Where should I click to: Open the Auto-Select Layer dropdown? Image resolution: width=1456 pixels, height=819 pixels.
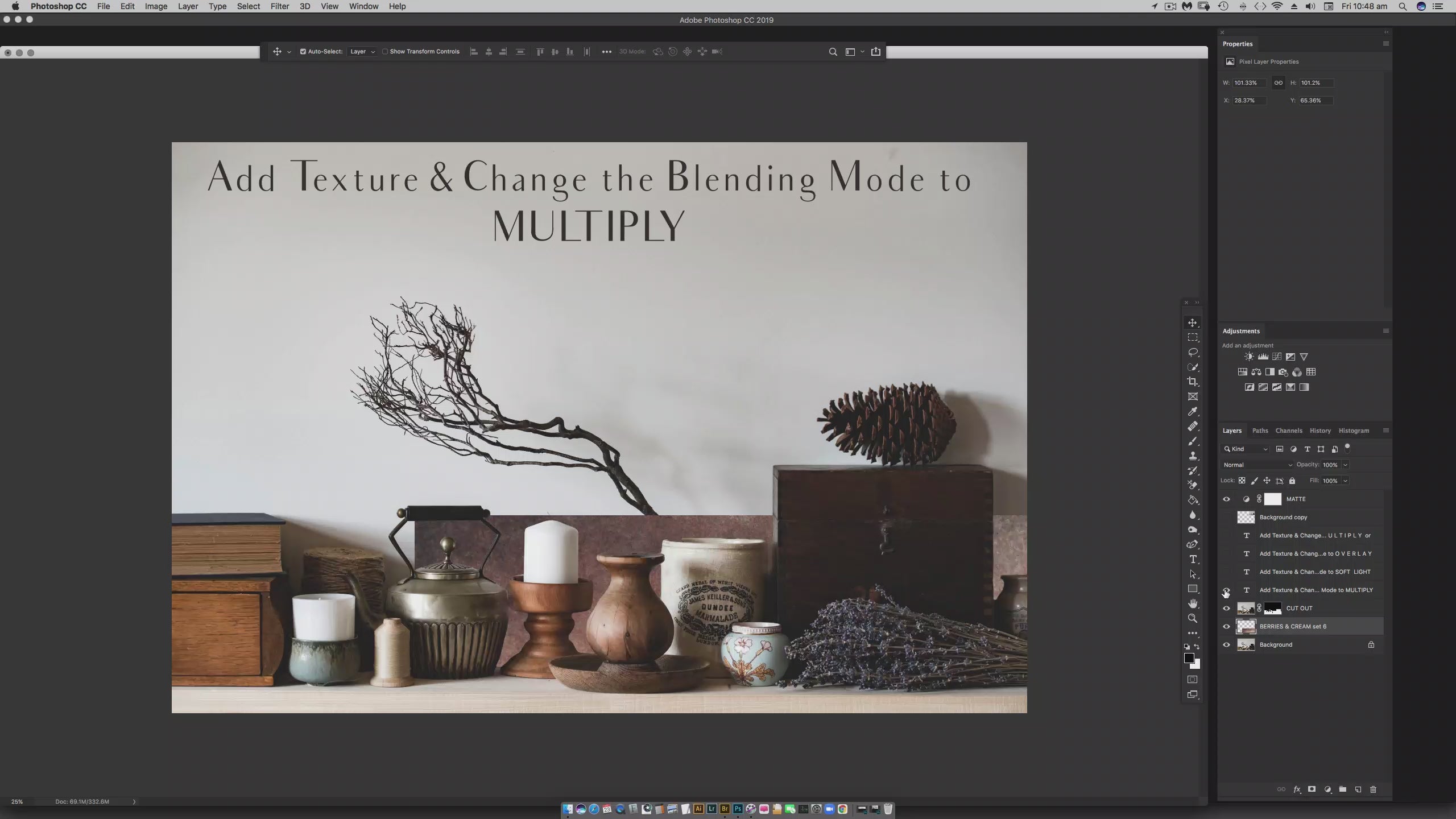pyautogui.click(x=362, y=51)
